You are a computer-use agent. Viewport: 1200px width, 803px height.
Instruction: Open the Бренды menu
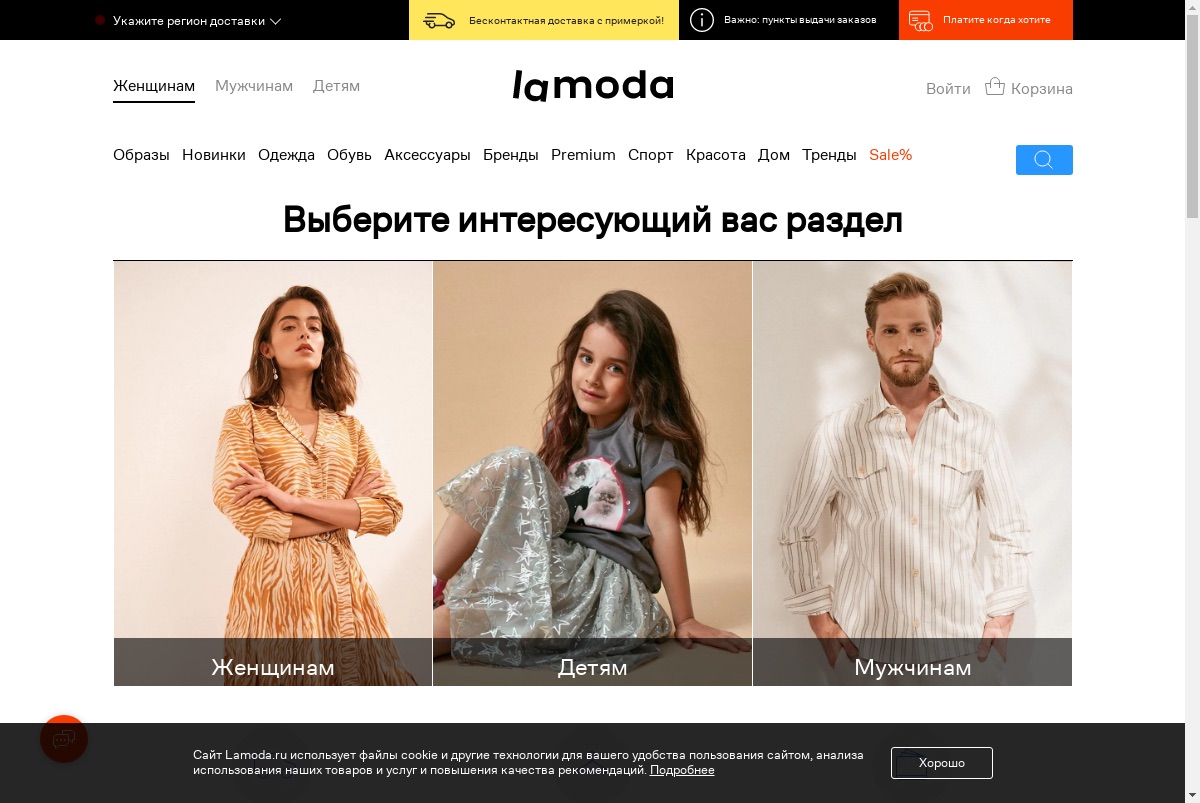coord(511,155)
